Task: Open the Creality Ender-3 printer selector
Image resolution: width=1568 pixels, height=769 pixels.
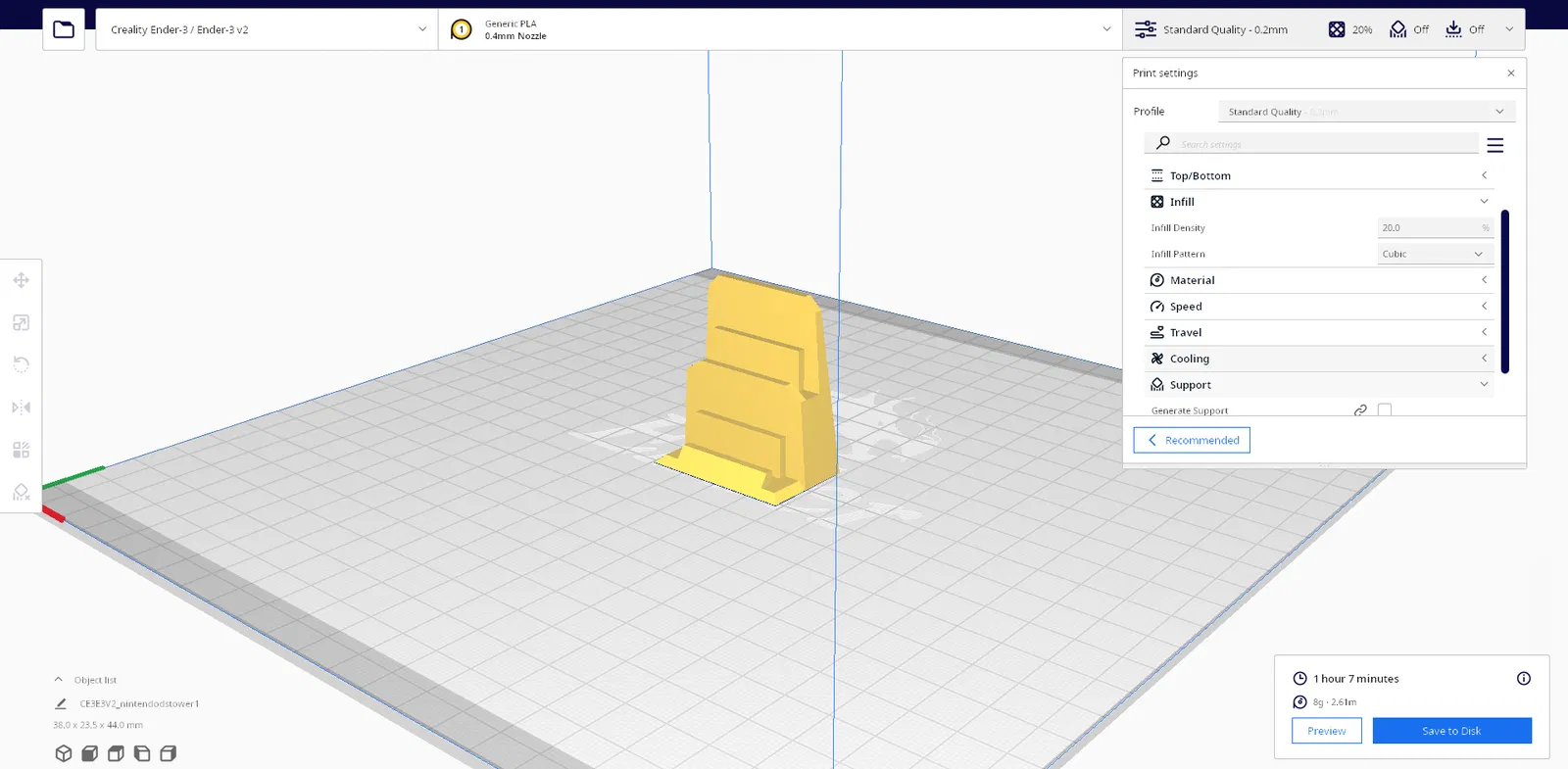Action: (x=267, y=29)
